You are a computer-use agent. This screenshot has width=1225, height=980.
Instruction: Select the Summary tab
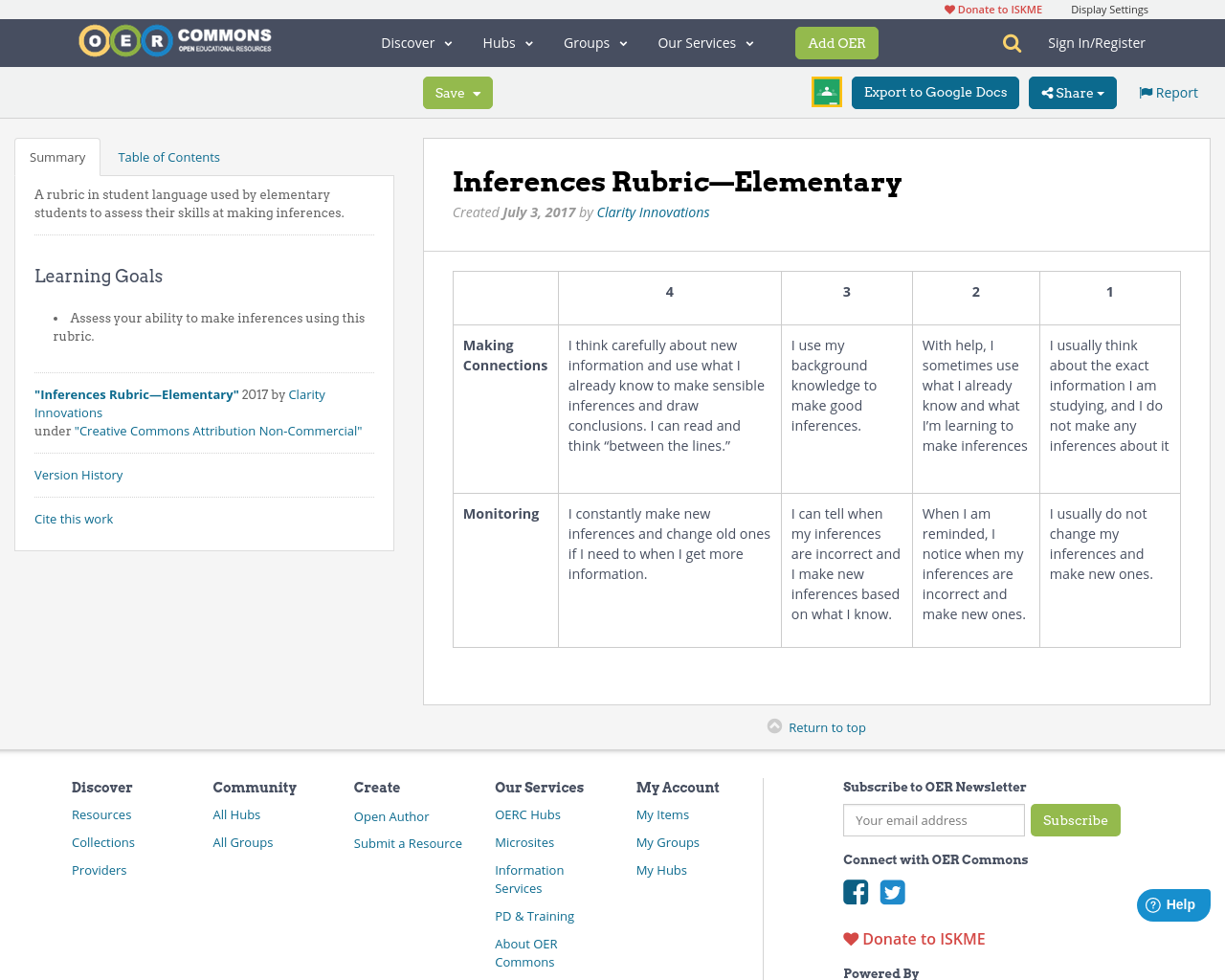pos(56,155)
